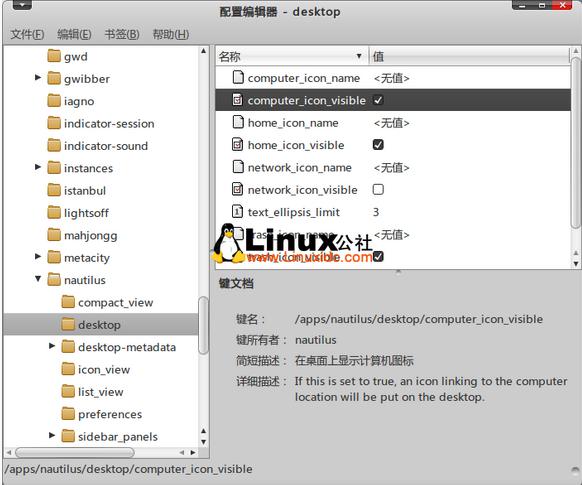Click the text_ellipsis_limit integer key icon
The image size is (582, 485).
[238, 211]
